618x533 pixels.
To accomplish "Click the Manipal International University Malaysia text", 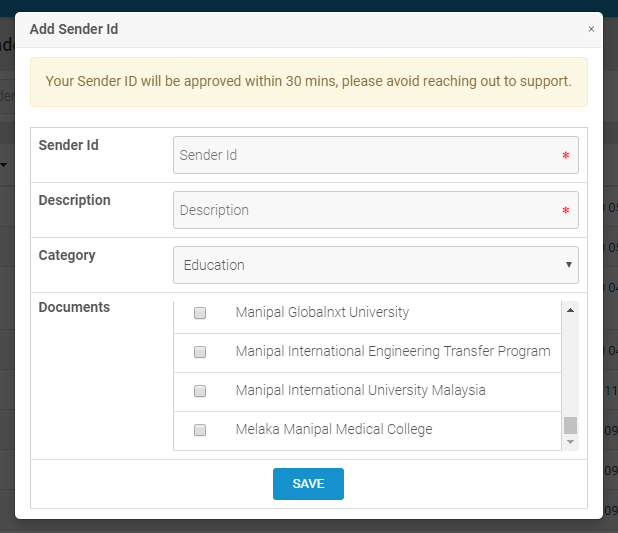I will tap(360, 390).
